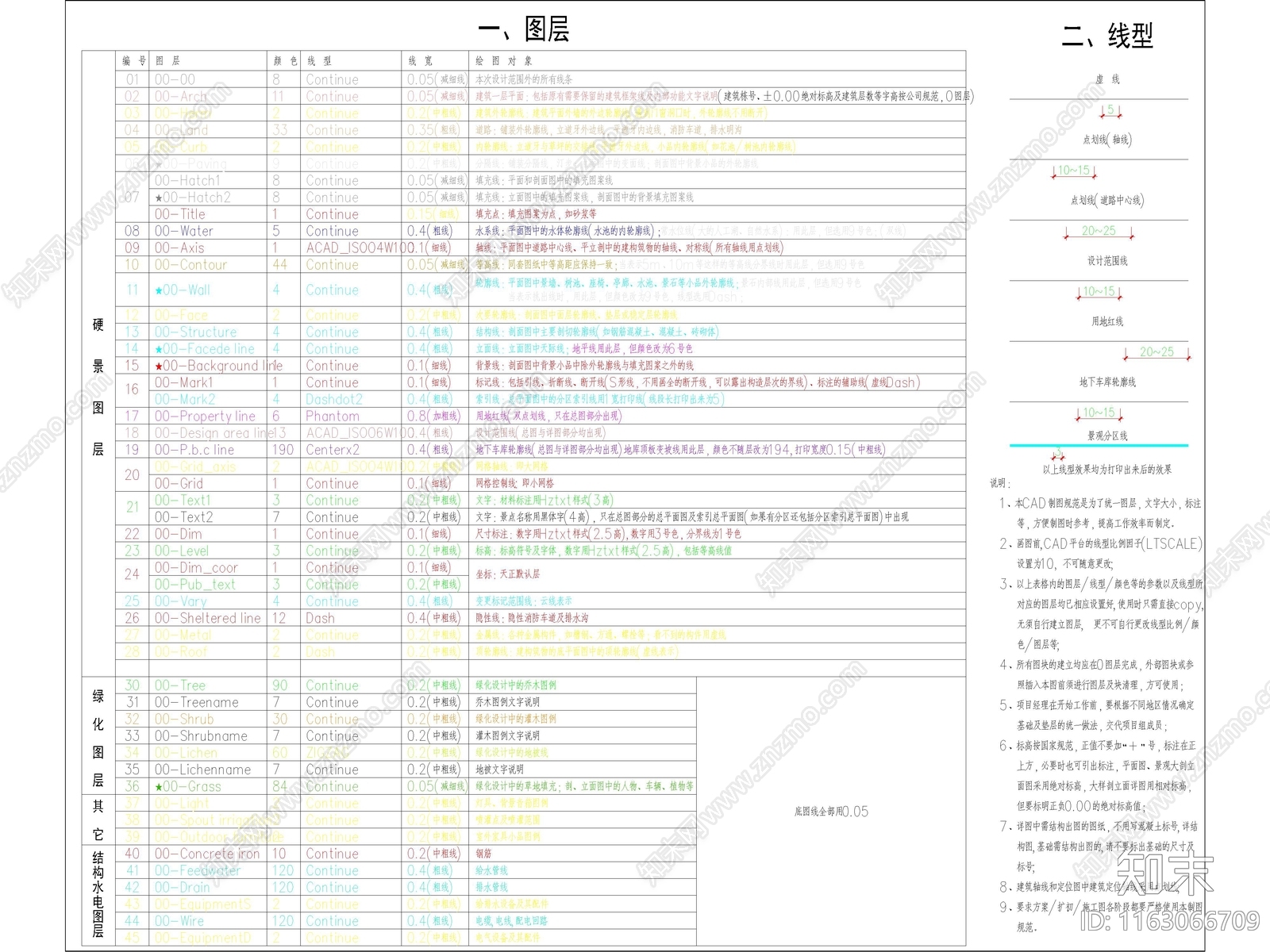Click the 00-Mark2 layer name

pyautogui.click(x=185, y=399)
